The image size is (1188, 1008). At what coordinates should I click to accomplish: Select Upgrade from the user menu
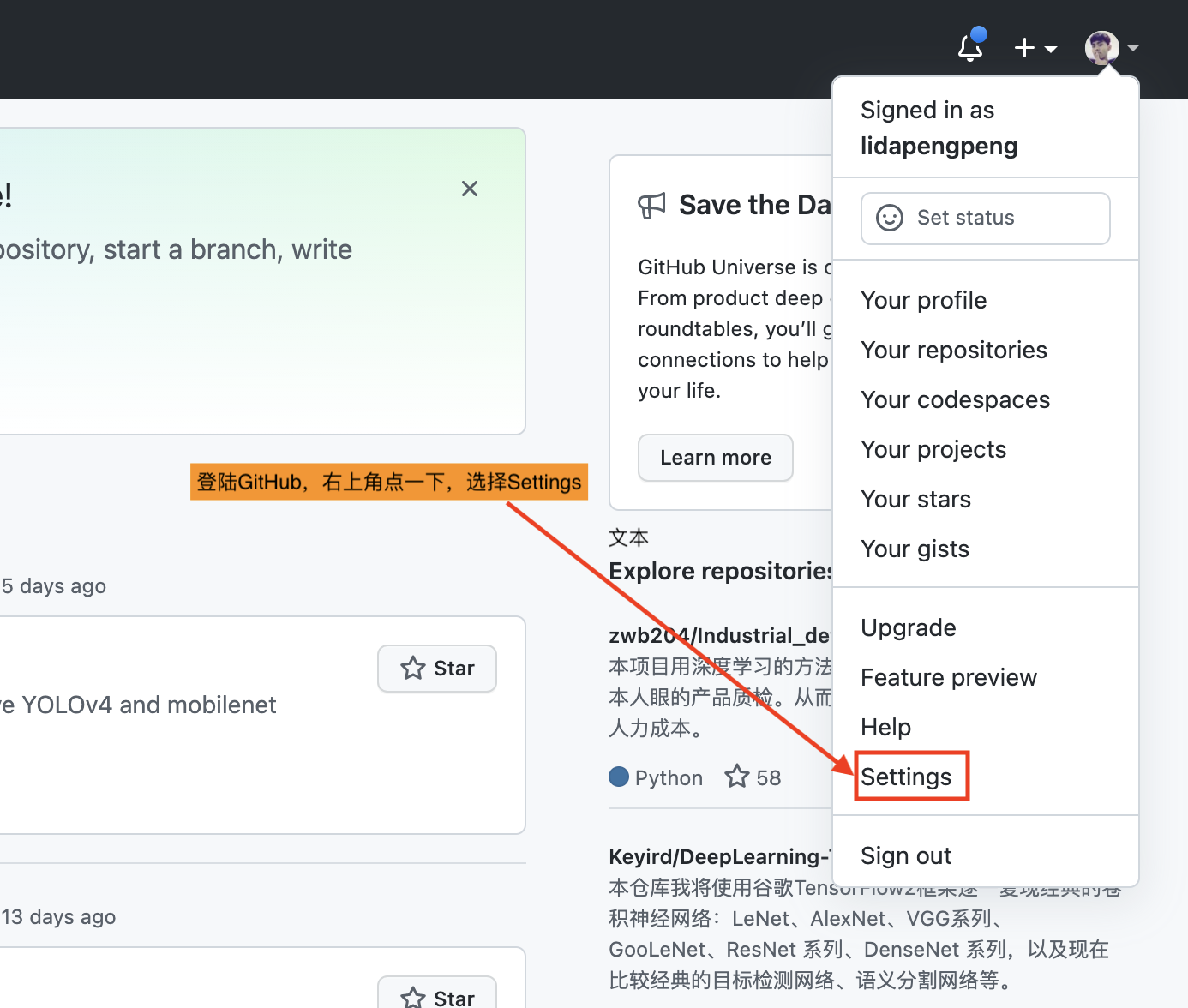click(909, 627)
